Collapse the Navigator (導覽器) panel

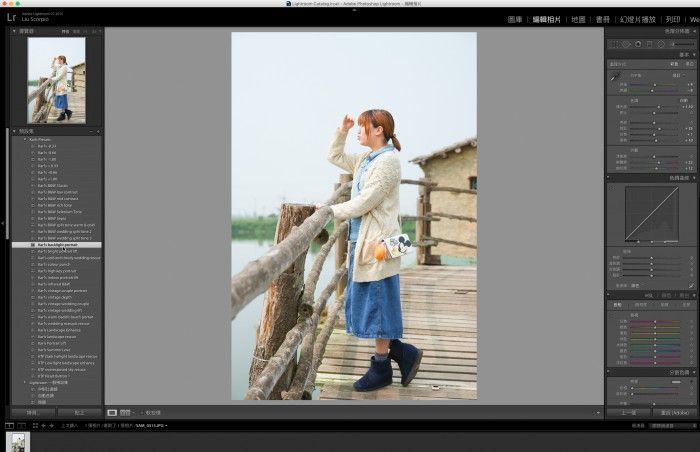coord(14,31)
